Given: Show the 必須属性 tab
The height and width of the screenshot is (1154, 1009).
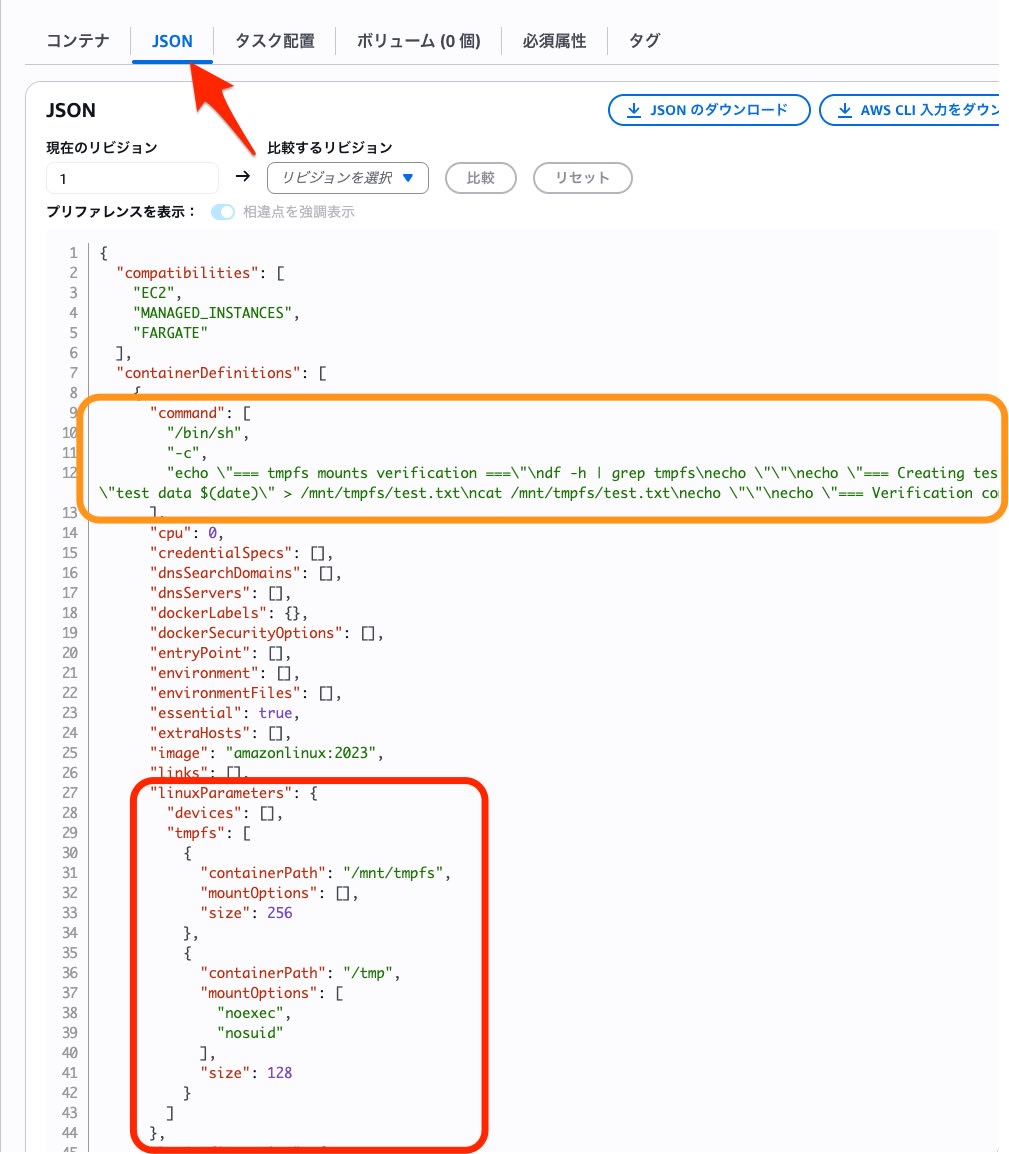Looking at the screenshot, I should pyautogui.click(x=554, y=41).
